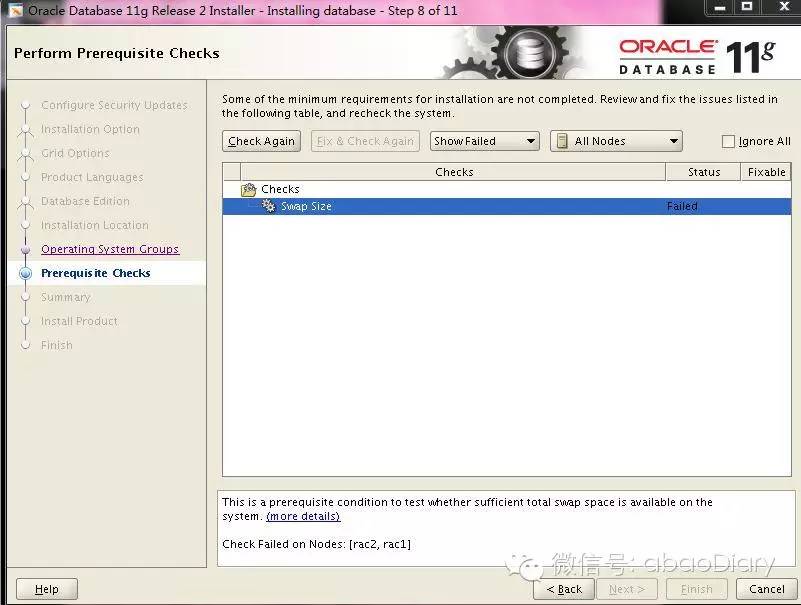Go back with the Back button
The image size is (801, 605).
(564, 589)
